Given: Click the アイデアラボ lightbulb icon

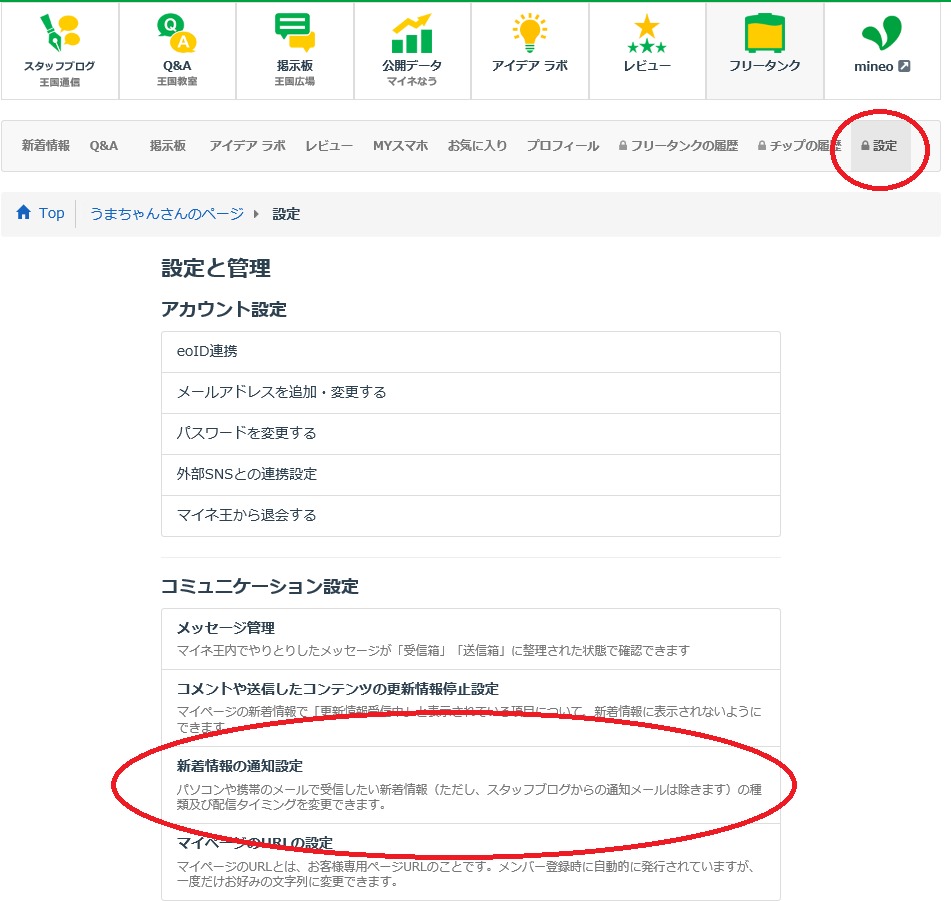Looking at the screenshot, I should point(529,34).
